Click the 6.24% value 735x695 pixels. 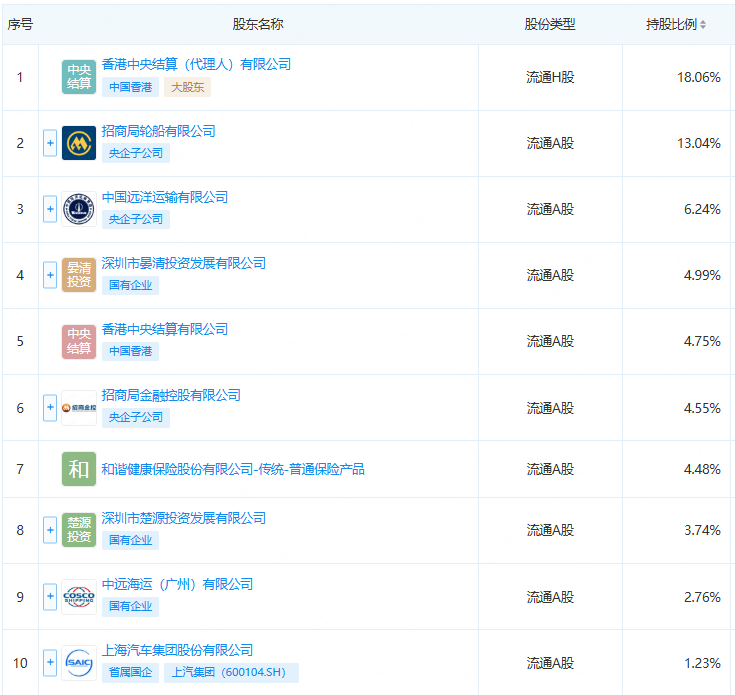(702, 209)
